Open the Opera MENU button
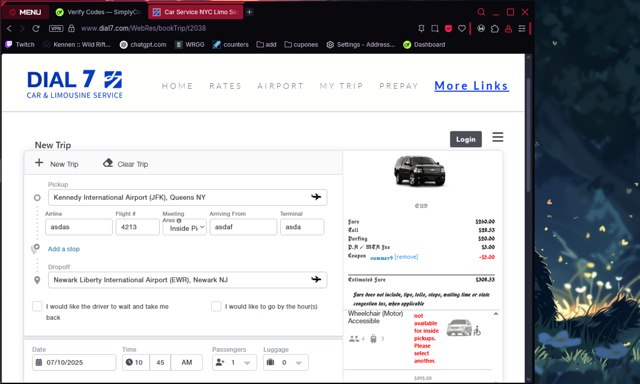Image resolution: width=640 pixels, height=384 pixels. pos(25,12)
